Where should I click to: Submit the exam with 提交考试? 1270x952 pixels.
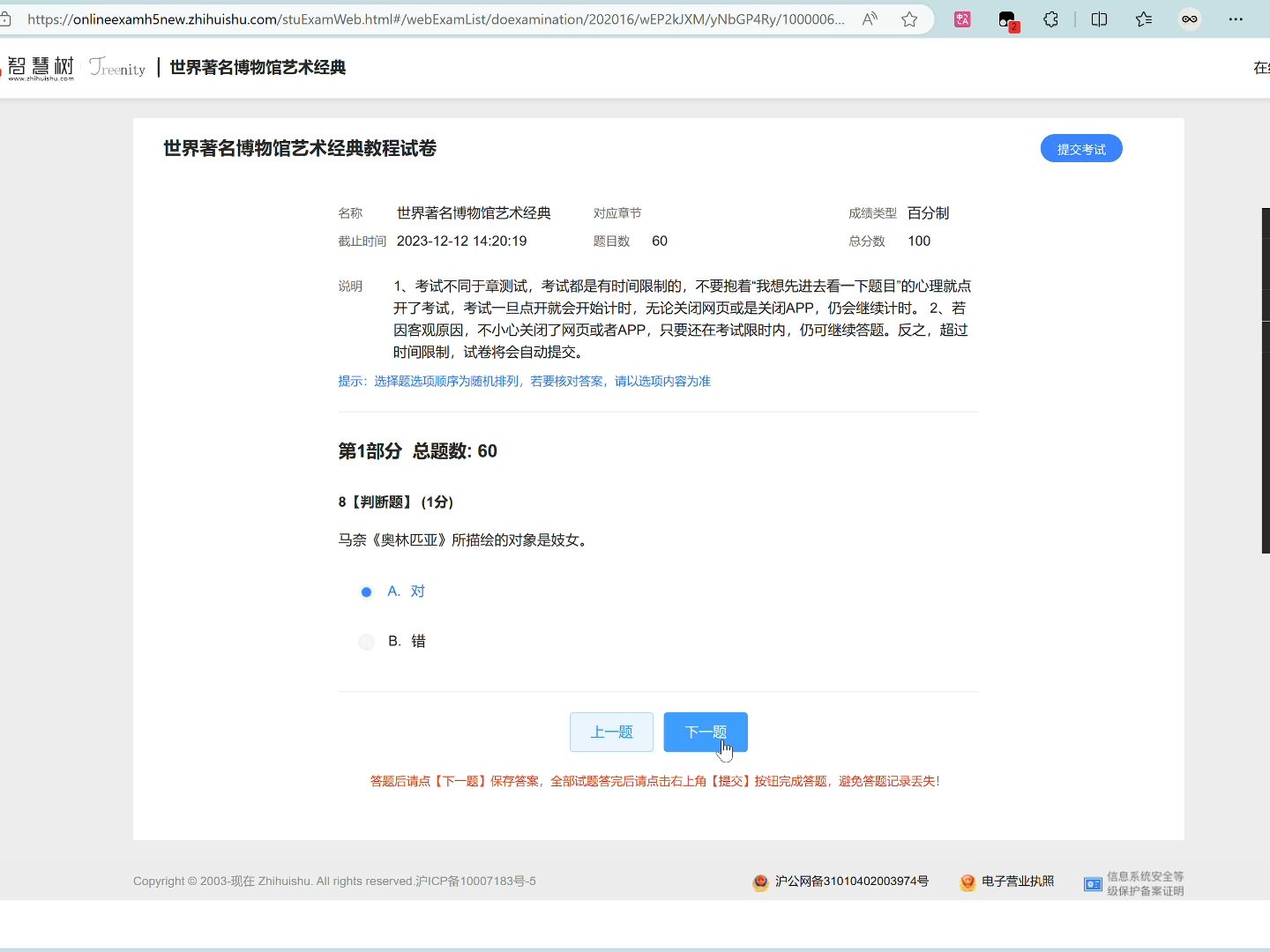[1081, 149]
